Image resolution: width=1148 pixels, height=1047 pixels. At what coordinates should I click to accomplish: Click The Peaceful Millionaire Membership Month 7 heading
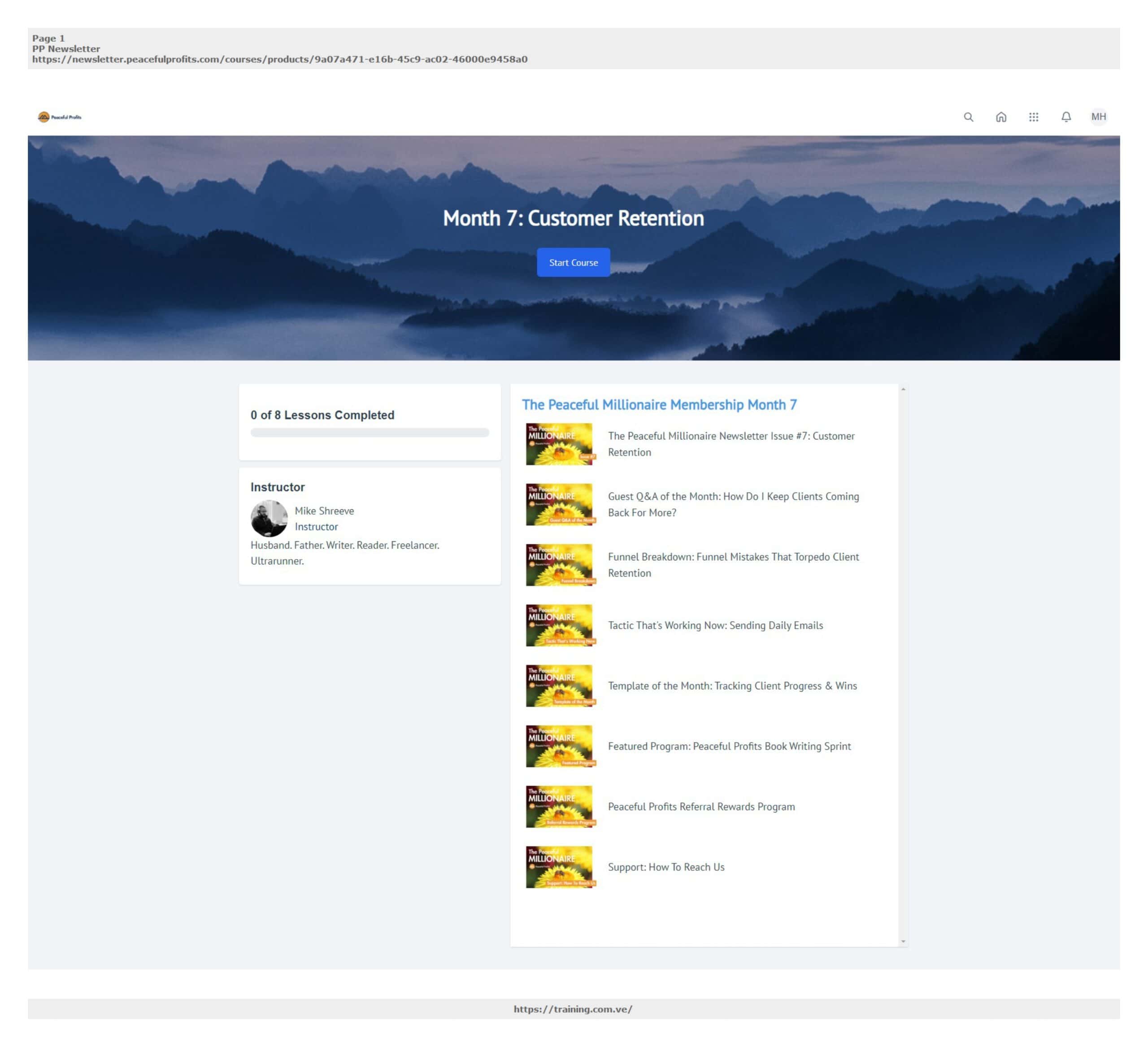[659, 404]
